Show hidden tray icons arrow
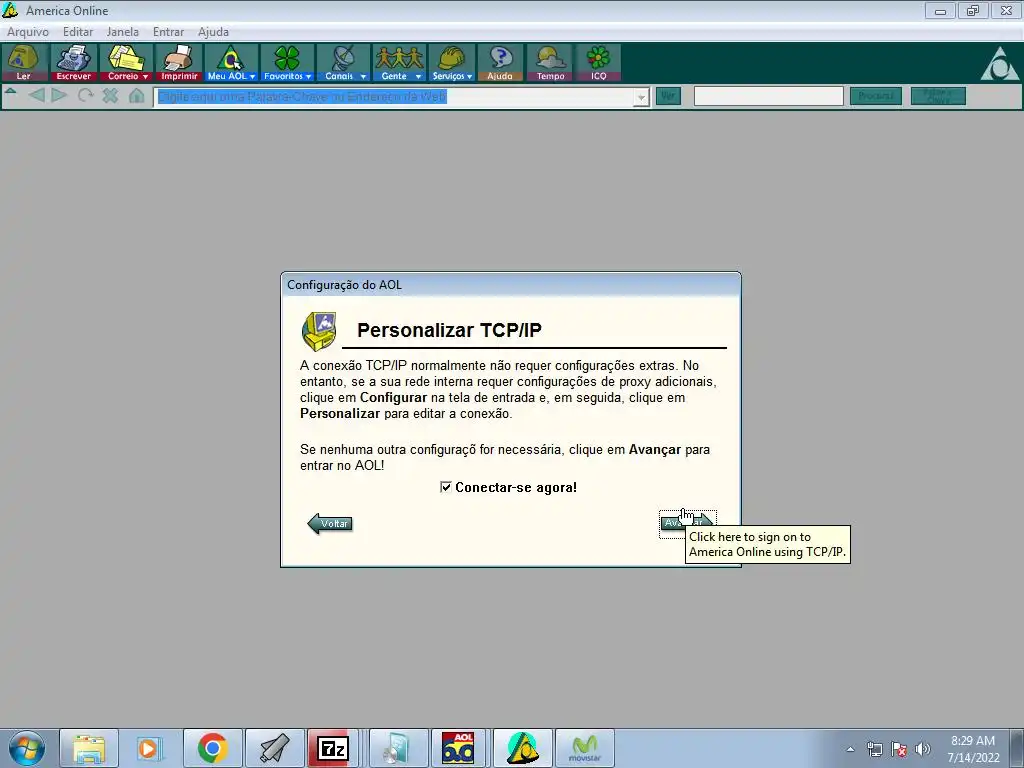The image size is (1024, 768). (x=850, y=749)
